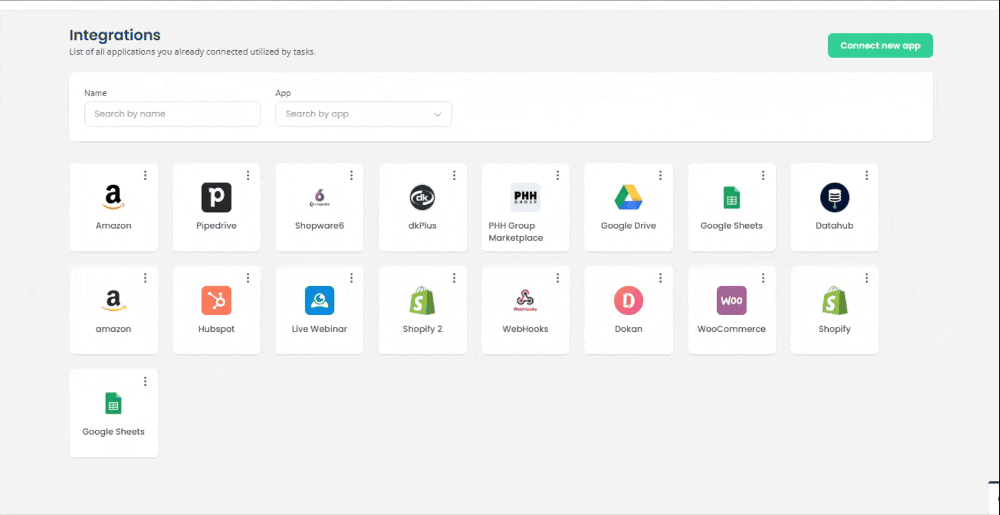Open kebab menu of last-row Google Sheets card
1000x515 pixels.
(x=145, y=381)
